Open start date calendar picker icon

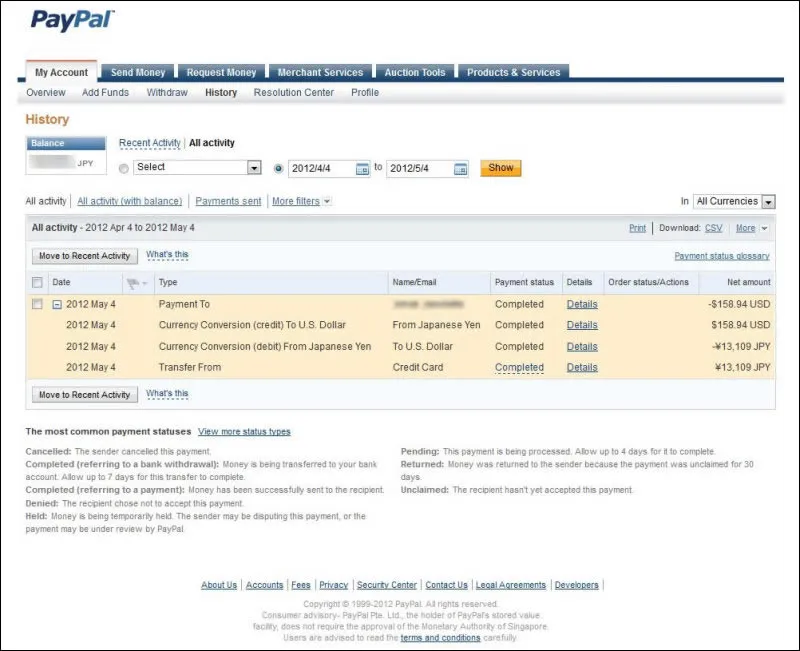[x=362, y=169]
